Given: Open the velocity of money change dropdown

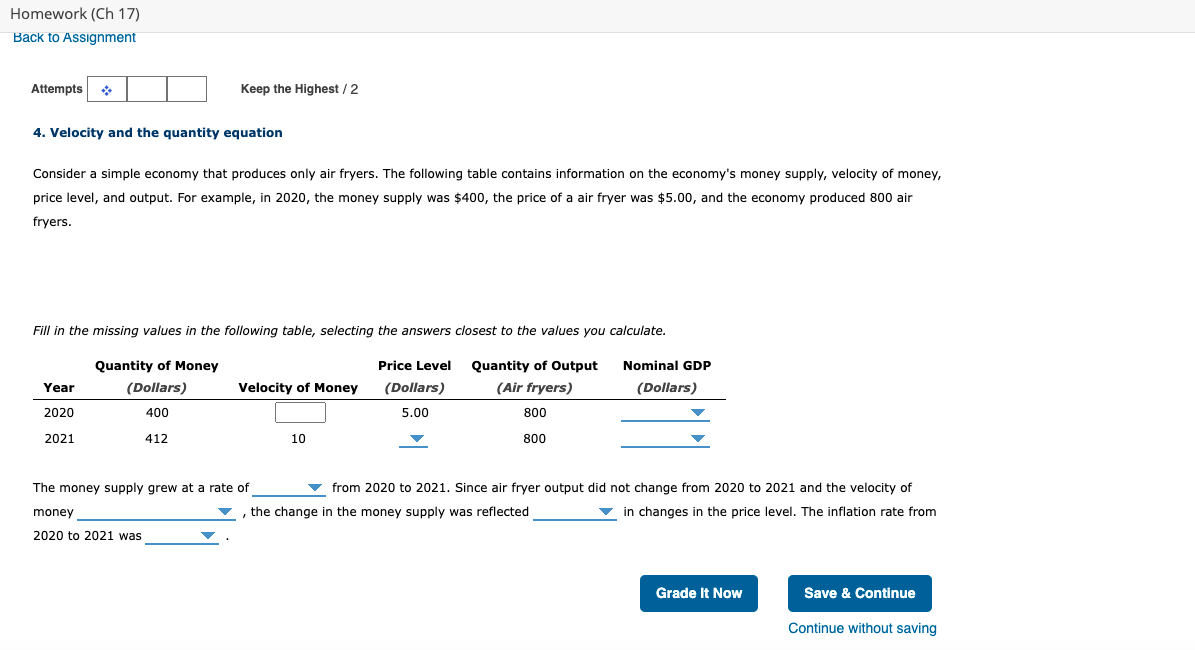Looking at the screenshot, I should coord(156,511).
